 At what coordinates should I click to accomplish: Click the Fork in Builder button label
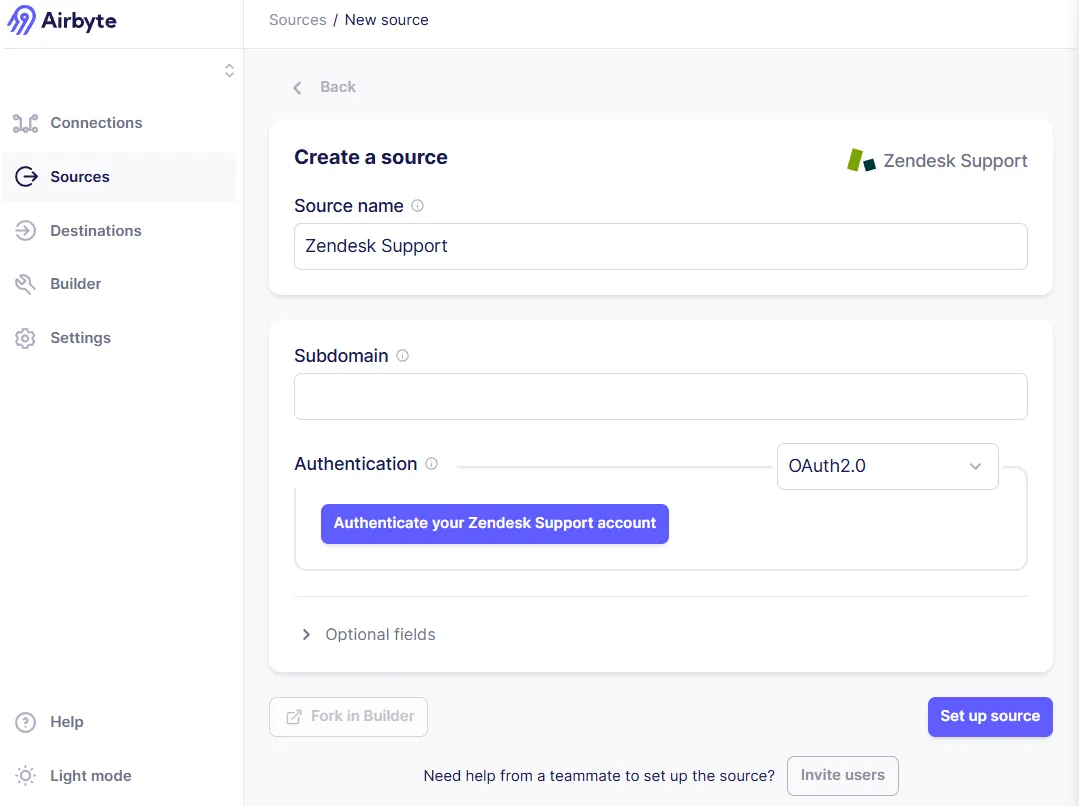tap(363, 716)
